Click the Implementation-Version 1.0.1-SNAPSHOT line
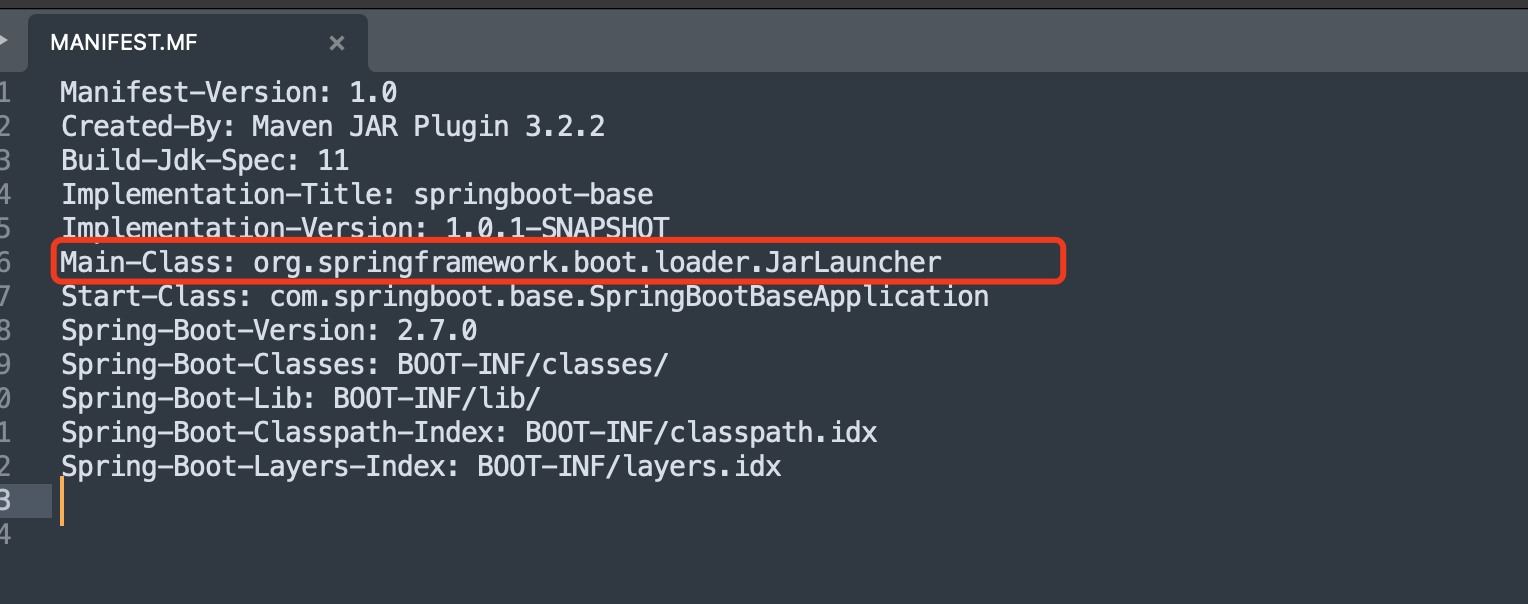This screenshot has height=604, width=1528. coord(365,228)
